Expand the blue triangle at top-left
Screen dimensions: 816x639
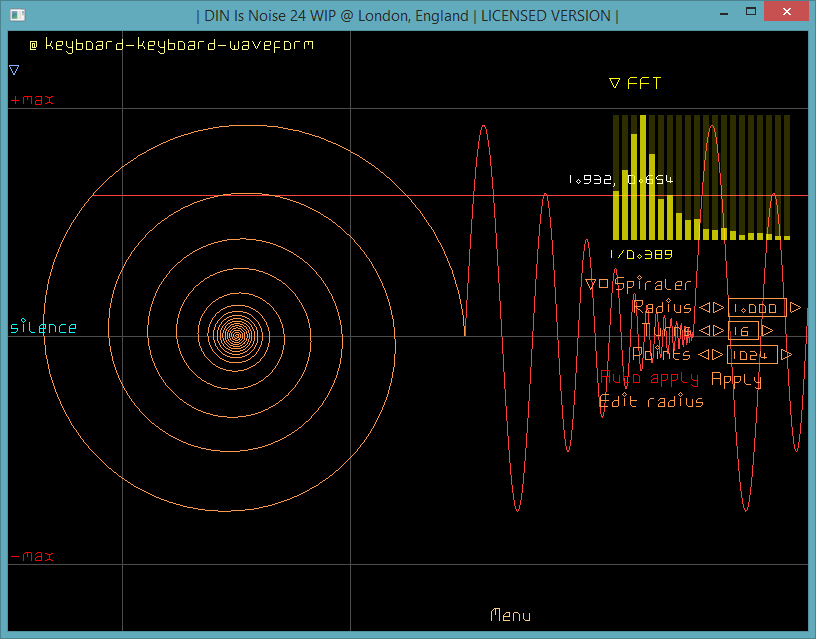[x=14, y=70]
